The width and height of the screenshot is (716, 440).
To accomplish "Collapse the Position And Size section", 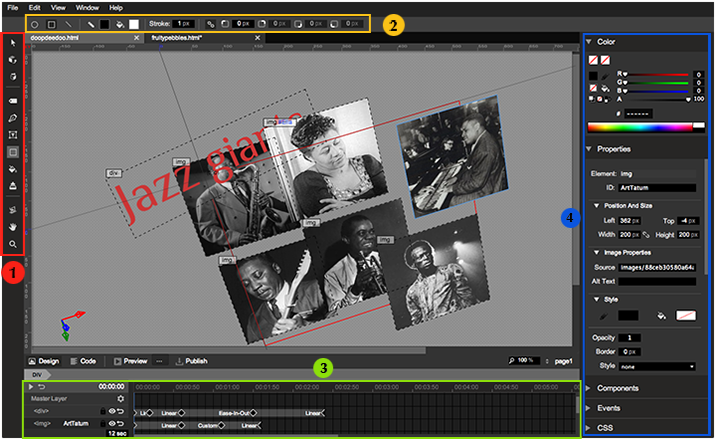I will click(596, 206).
